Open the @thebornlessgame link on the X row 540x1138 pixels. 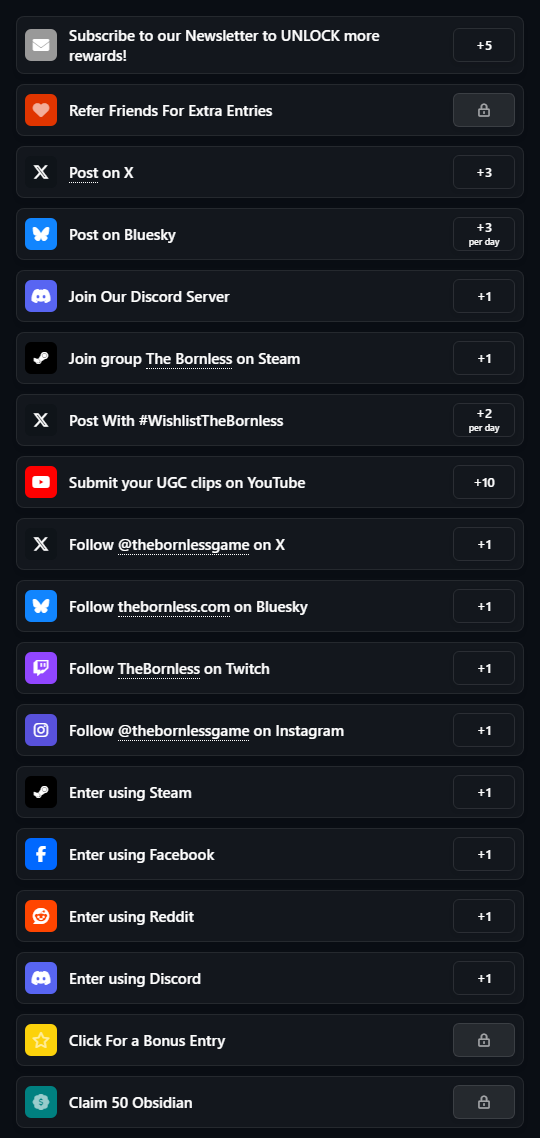tap(184, 544)
